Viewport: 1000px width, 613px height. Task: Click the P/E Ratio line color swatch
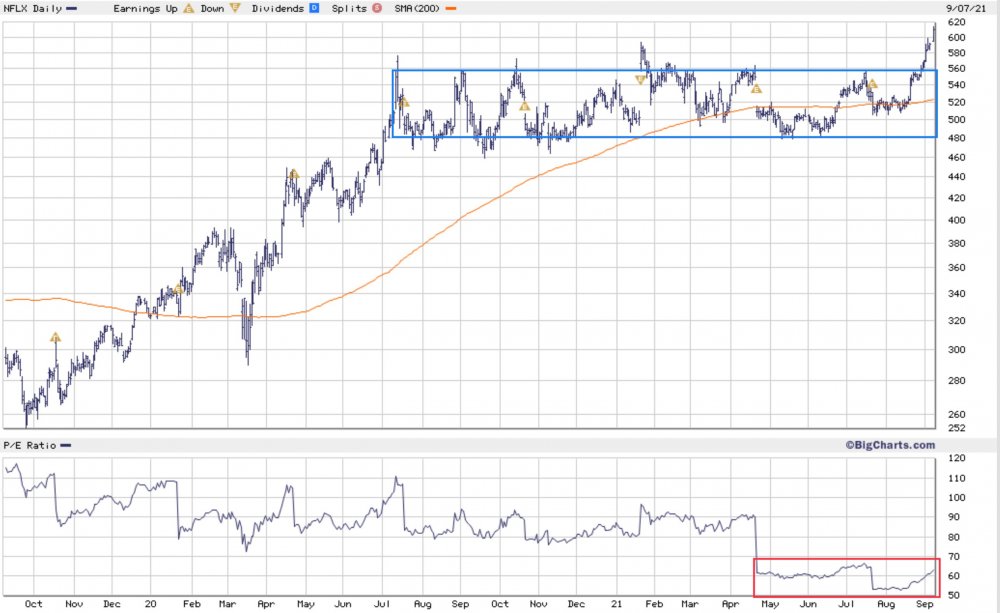point(66,445)
